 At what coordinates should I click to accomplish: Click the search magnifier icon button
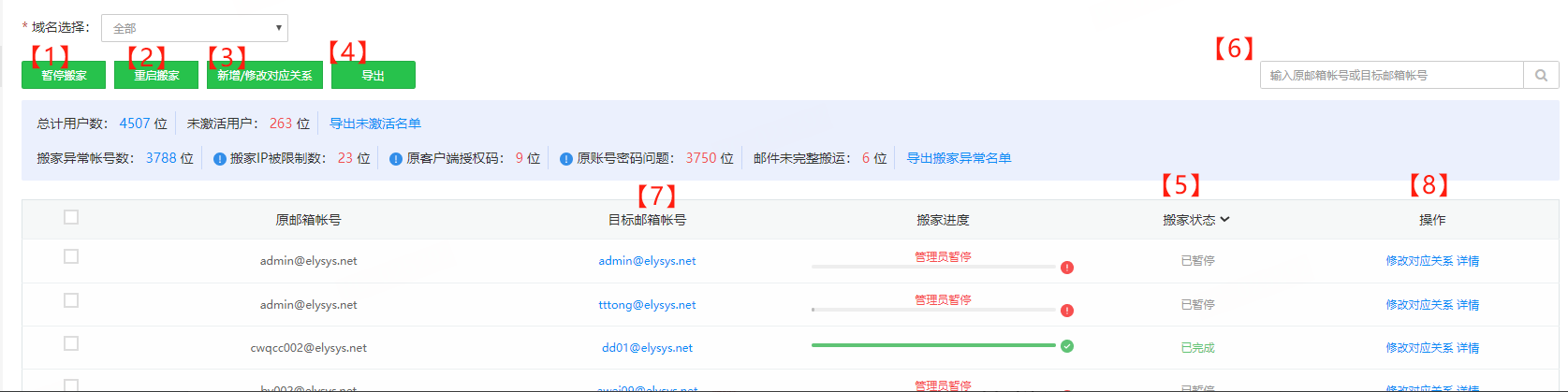tap(1541, 75)
